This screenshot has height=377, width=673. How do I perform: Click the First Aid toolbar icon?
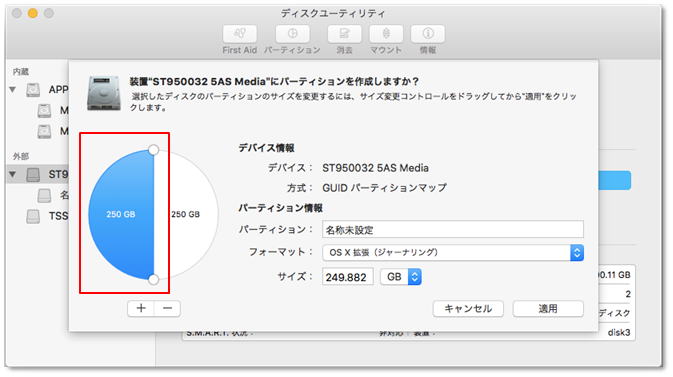[x=239, y=34]
